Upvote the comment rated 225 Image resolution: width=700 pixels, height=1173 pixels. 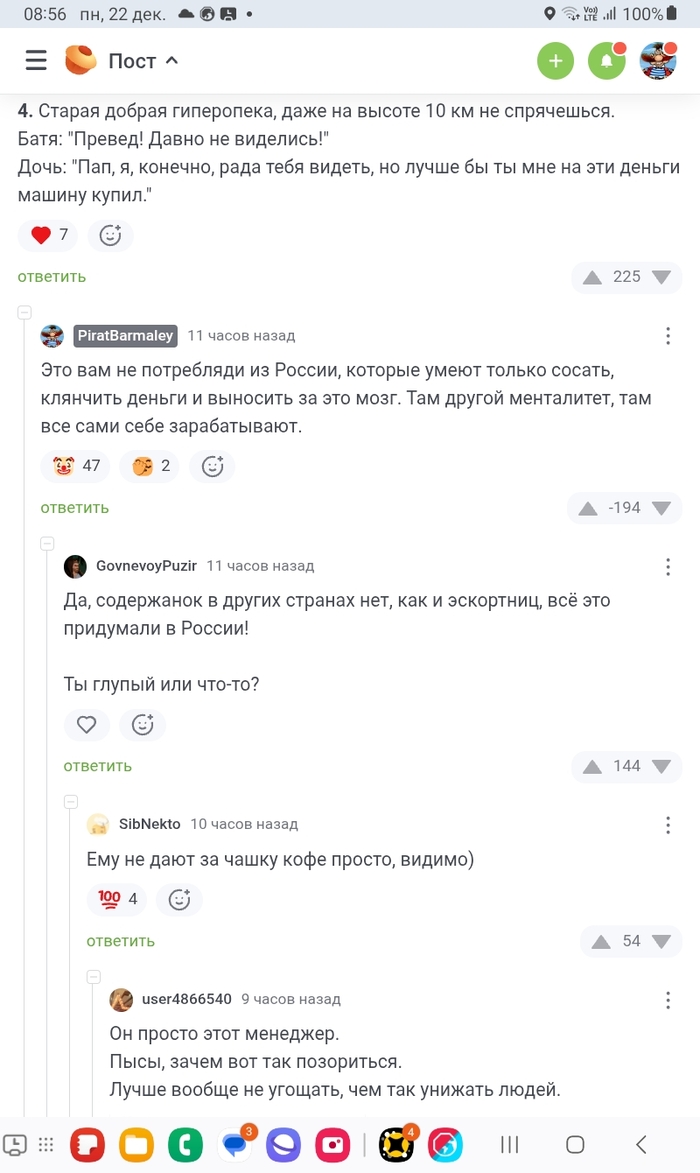click(592, 277)
